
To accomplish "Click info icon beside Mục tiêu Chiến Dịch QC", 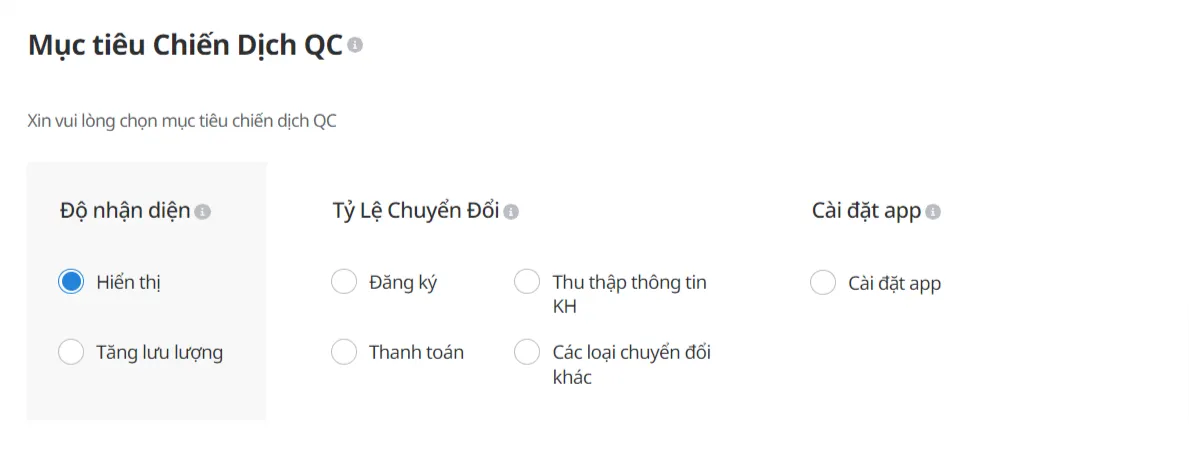I will click(355, 45).
